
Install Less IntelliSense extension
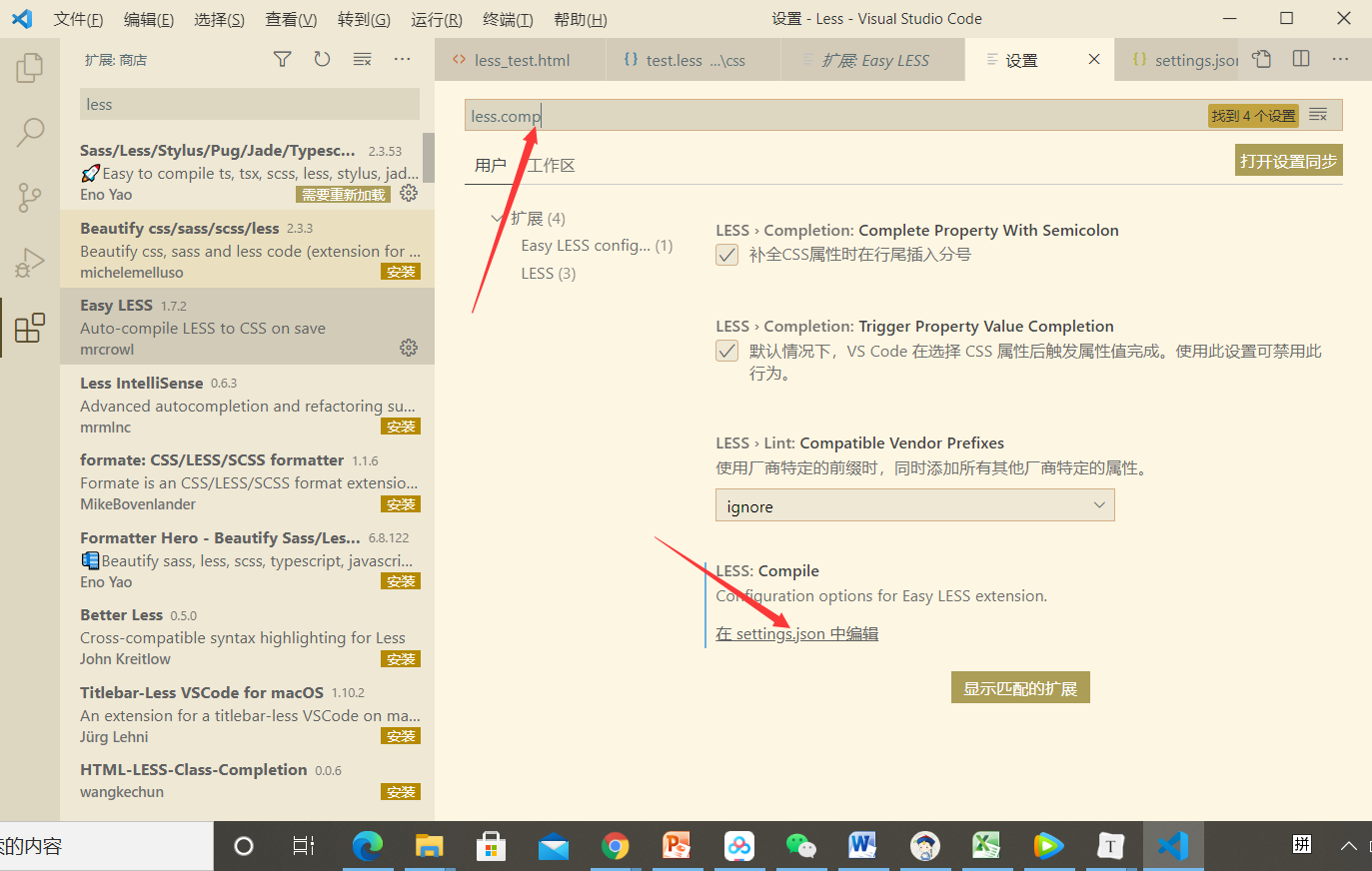[x=401, y=427]
